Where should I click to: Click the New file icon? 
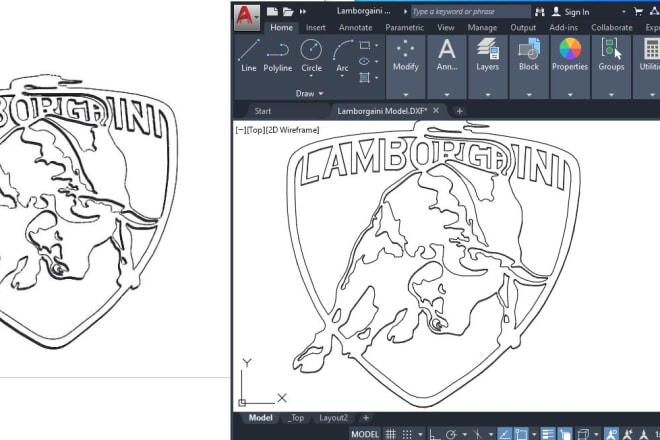point(272,12)
